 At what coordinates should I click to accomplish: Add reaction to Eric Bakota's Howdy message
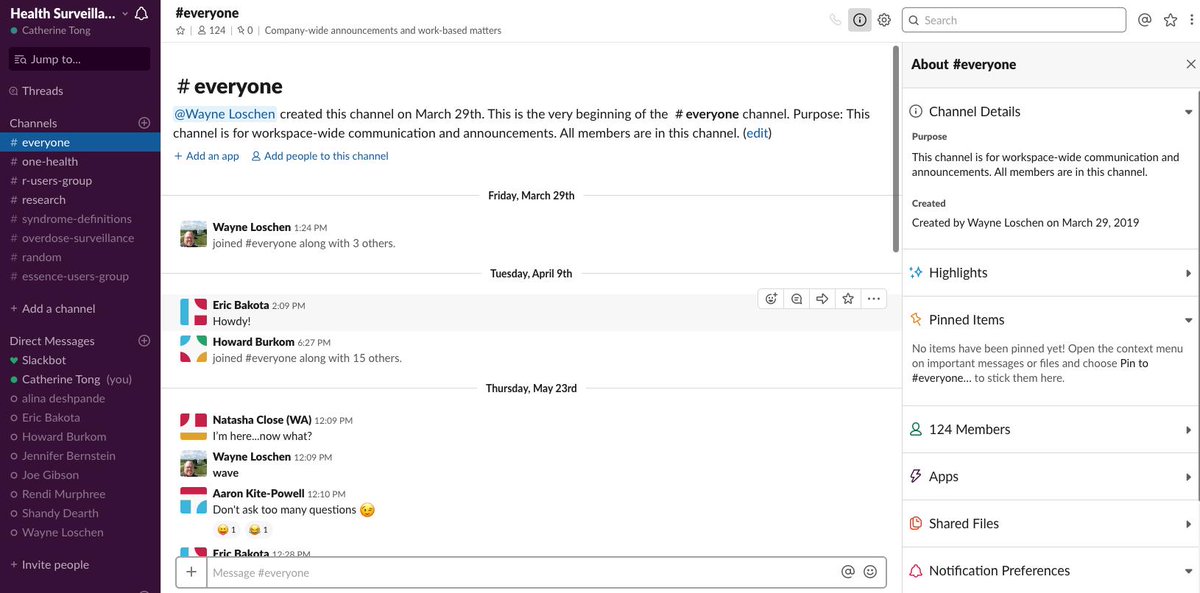tap(771, 298)
